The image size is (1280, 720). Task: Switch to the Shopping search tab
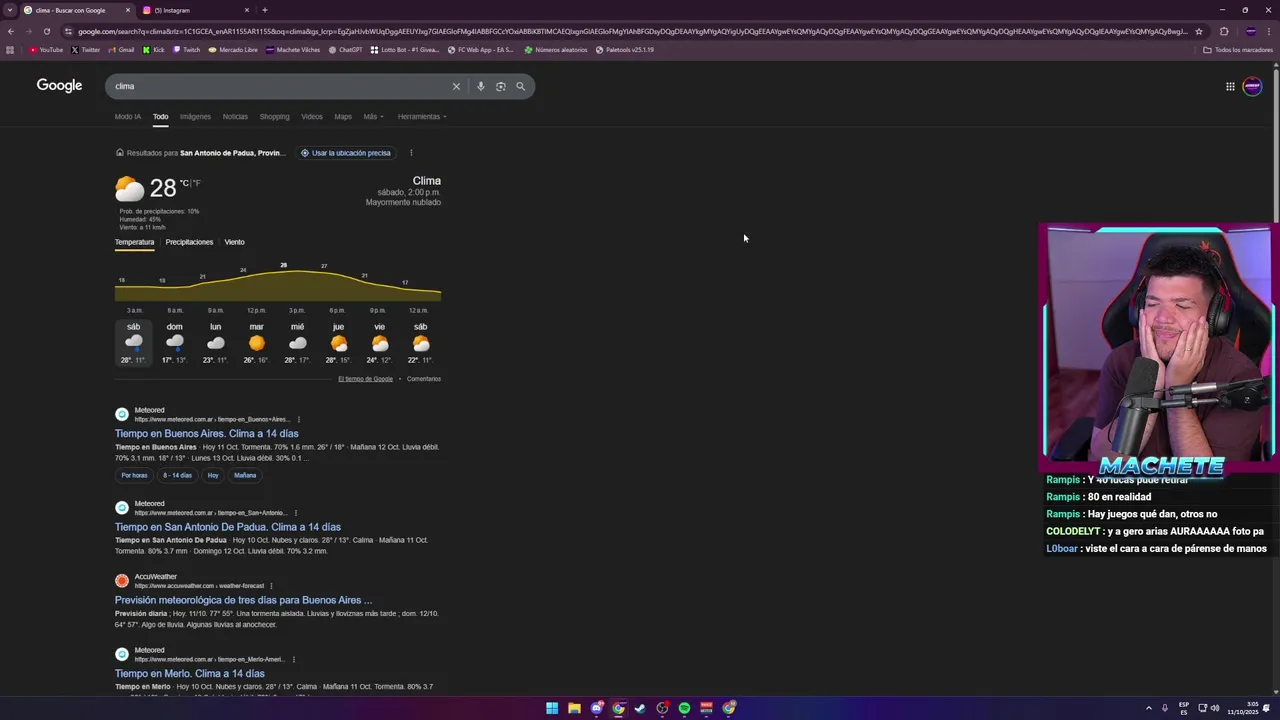(274, 116)
